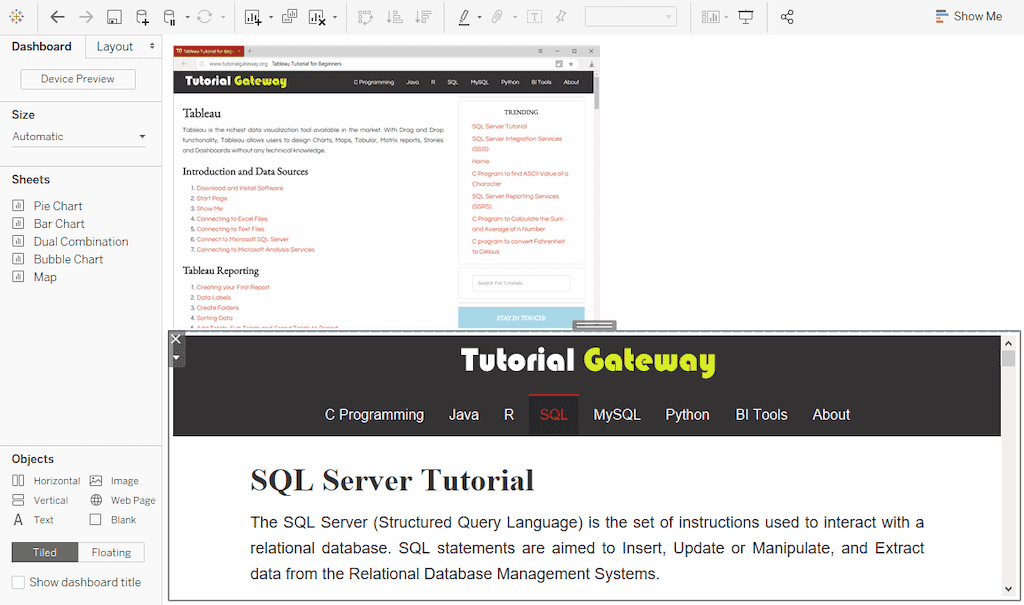Screen dimensions: 1024x605
Task: Click the Undo back arrow
Action: click(x=57, y=17)
